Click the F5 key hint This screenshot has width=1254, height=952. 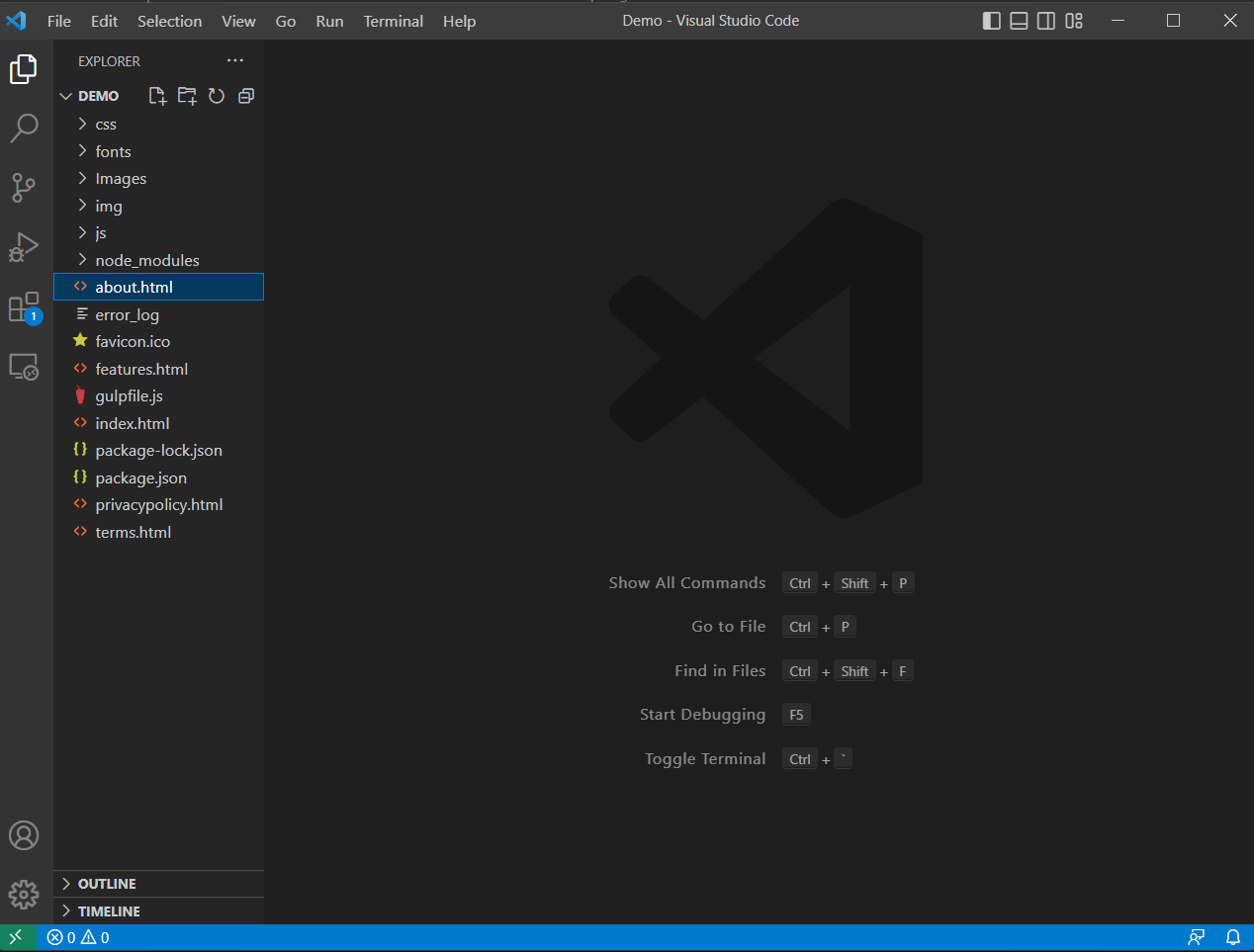796,715
